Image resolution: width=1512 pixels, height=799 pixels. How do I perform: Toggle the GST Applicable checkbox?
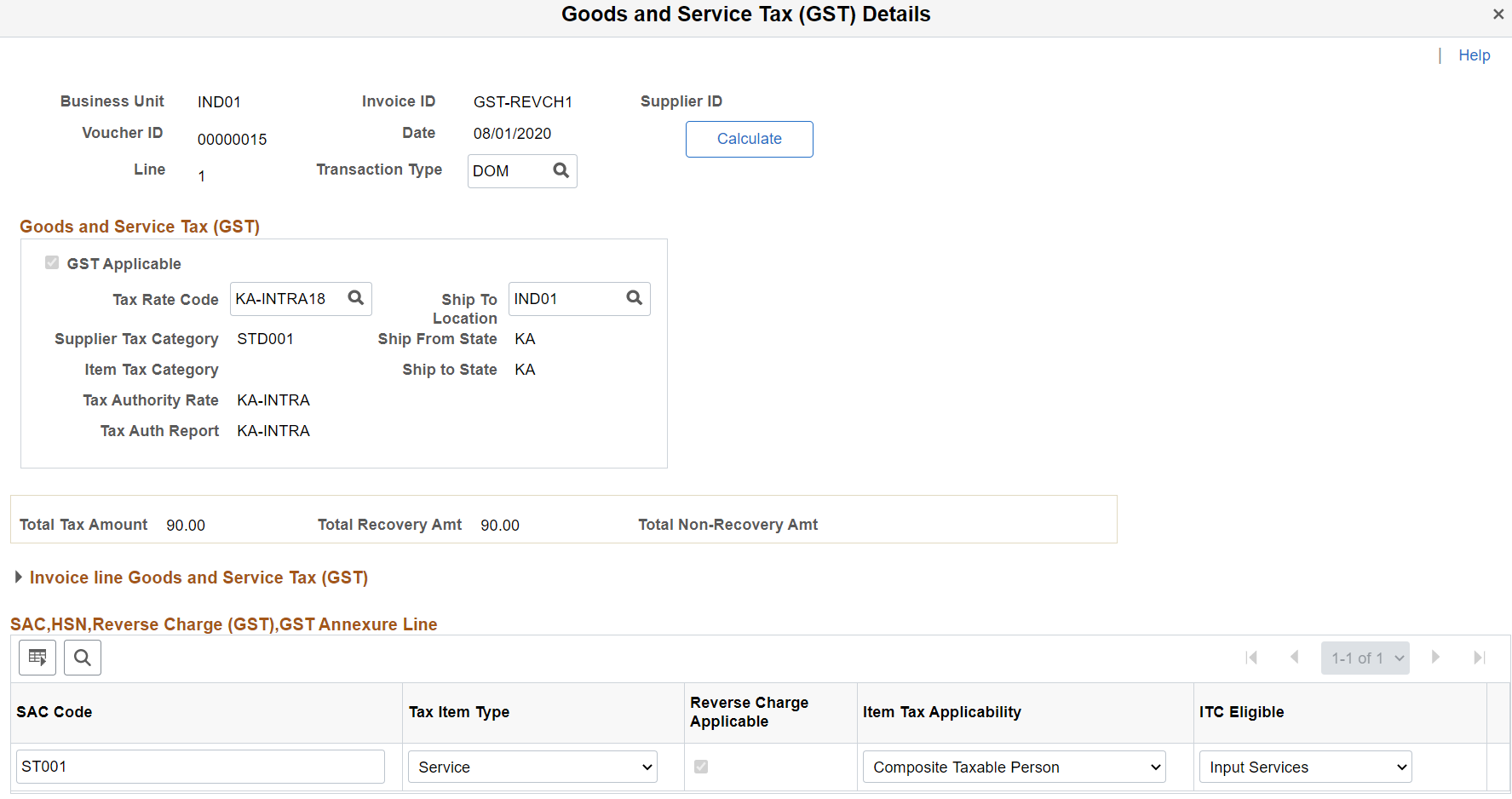click(52, 262)
